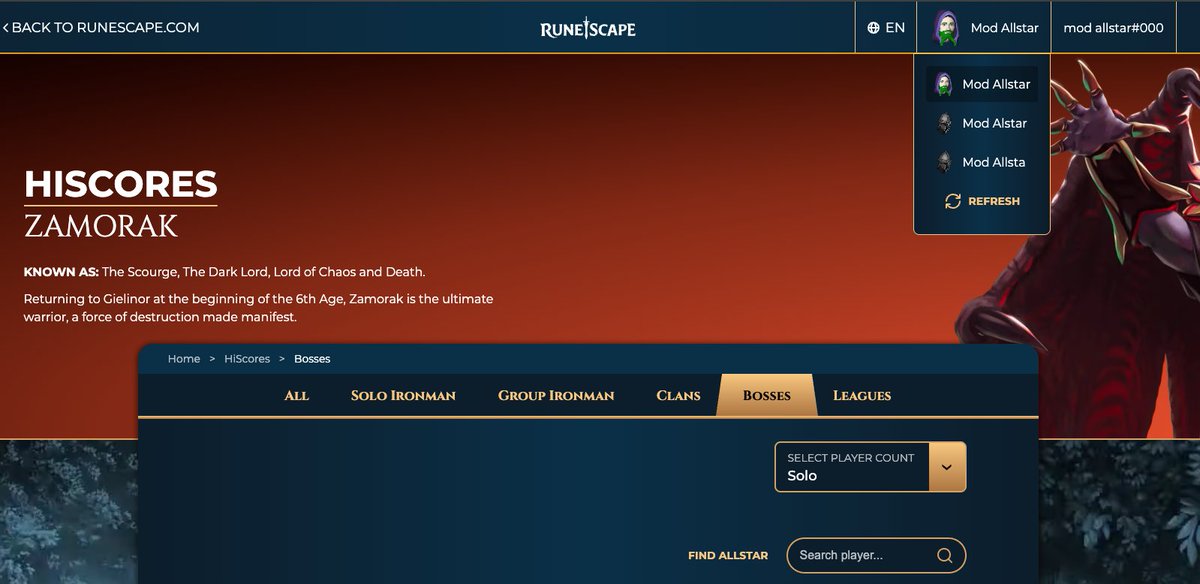Open the EN language selector
Screen dimensions: 1200x584
pos(886,28)
